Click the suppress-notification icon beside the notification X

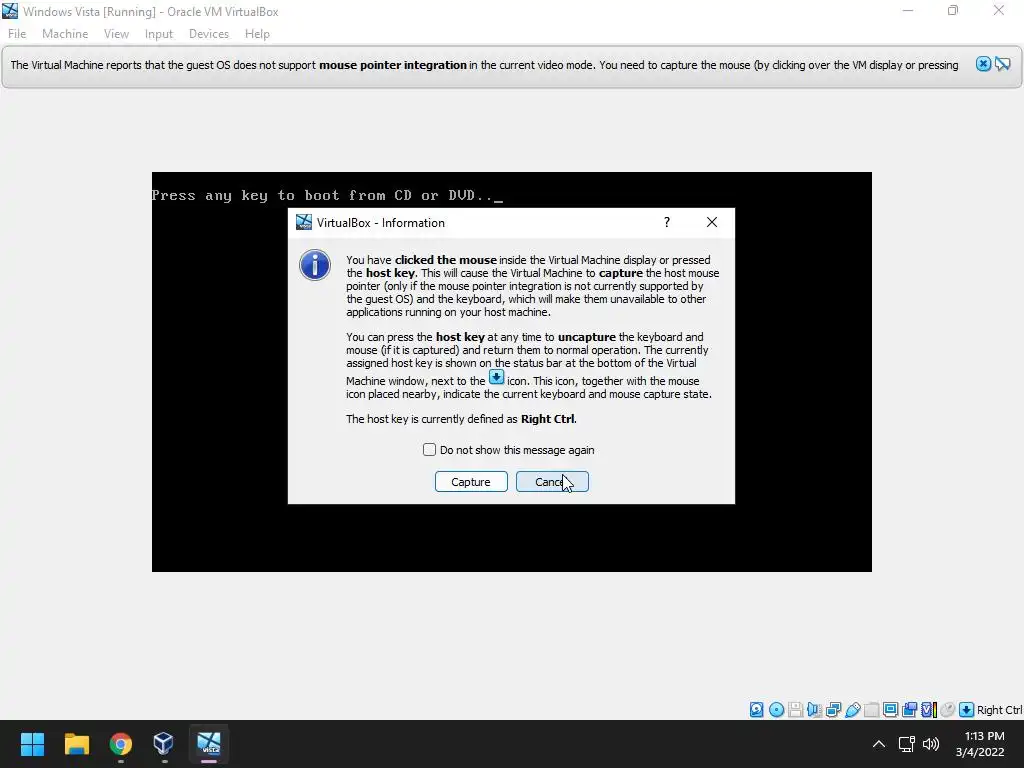(1002, 64)
